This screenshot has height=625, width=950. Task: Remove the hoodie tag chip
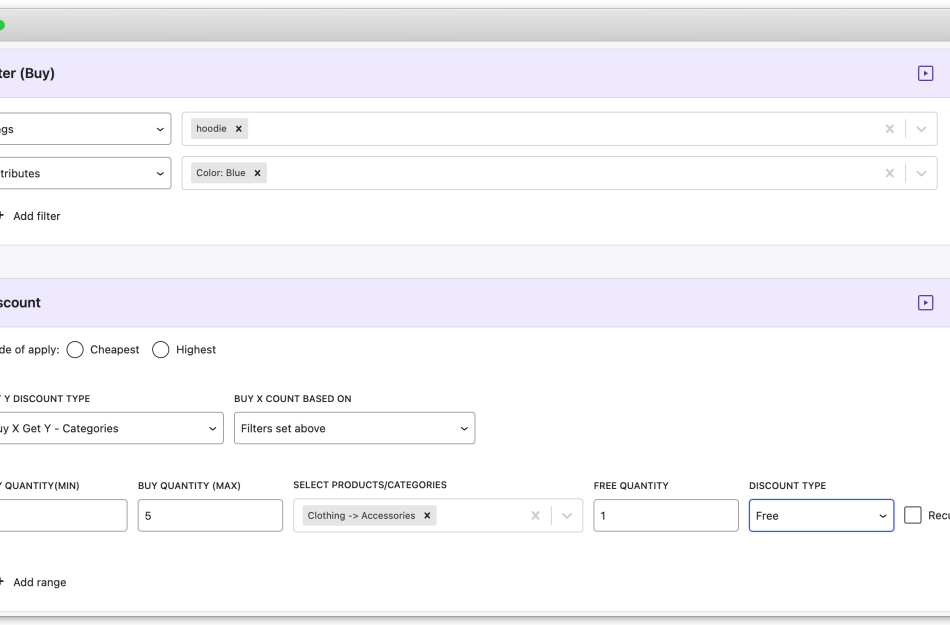(x=238, y=128)
